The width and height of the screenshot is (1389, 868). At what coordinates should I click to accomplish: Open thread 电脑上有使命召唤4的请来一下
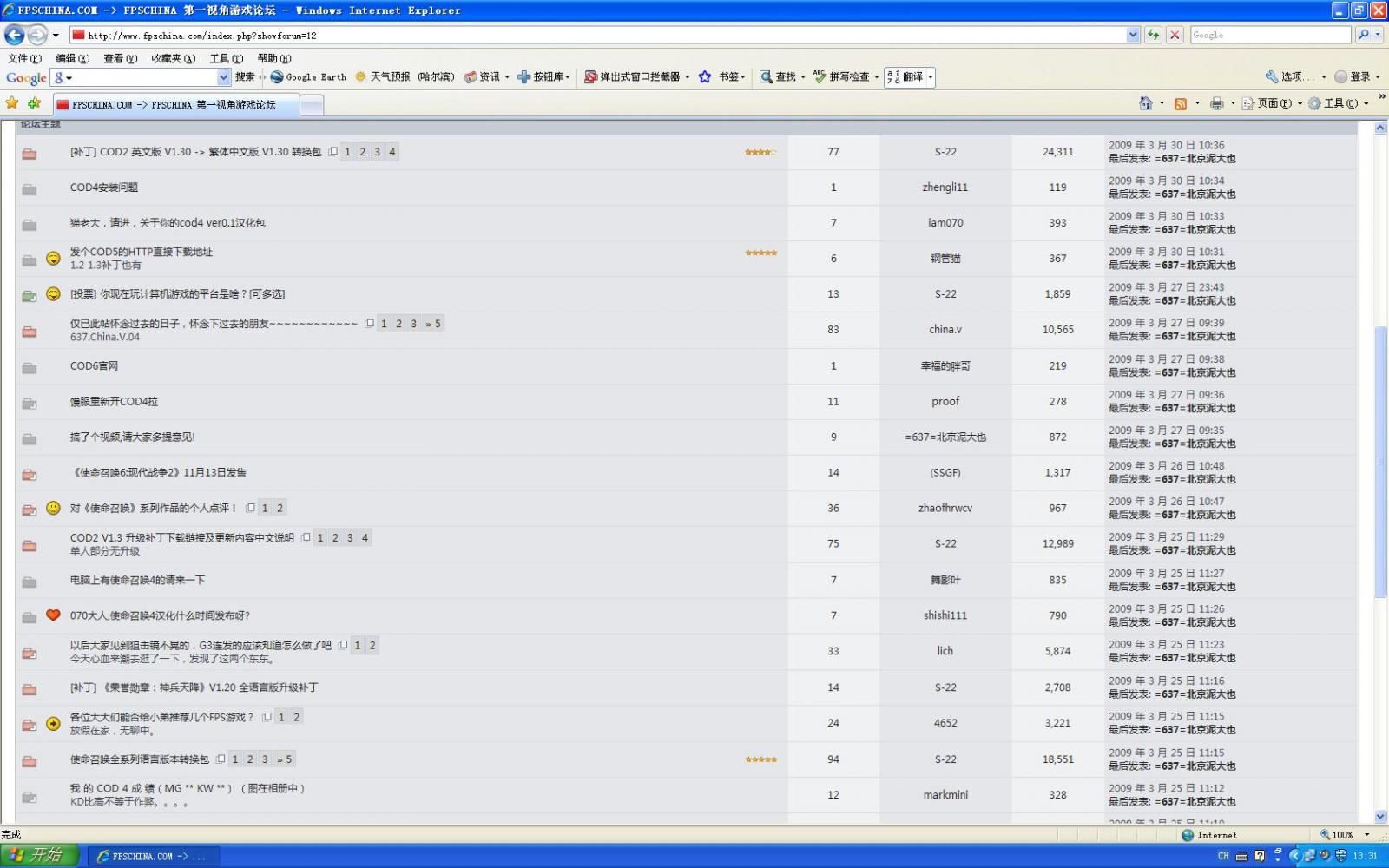137,580
